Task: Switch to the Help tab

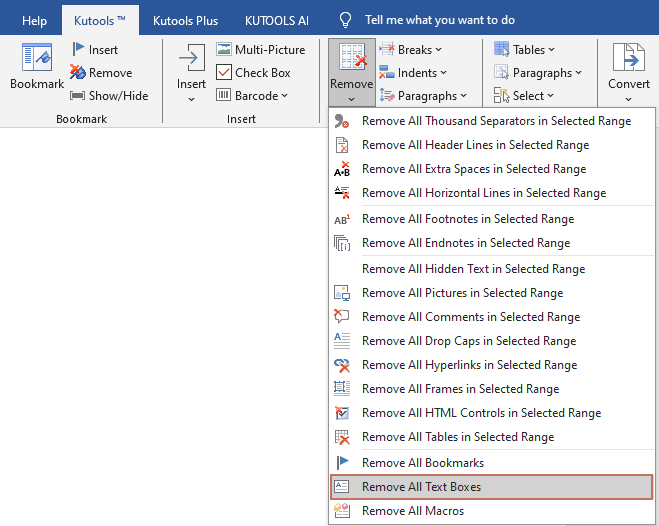Action: tap(34, 21)
